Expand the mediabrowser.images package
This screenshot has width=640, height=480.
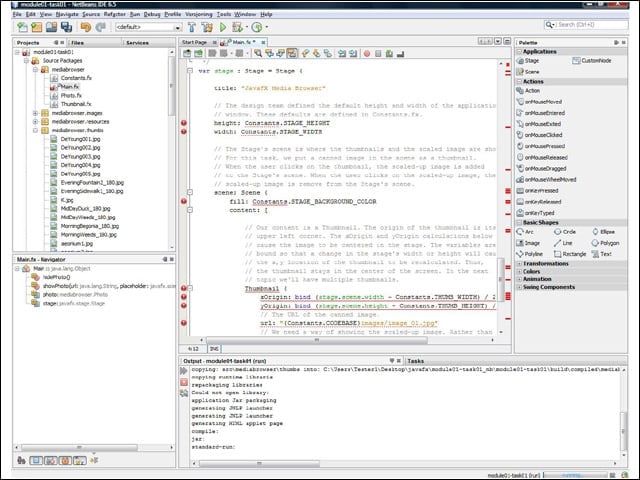[35, 113]
